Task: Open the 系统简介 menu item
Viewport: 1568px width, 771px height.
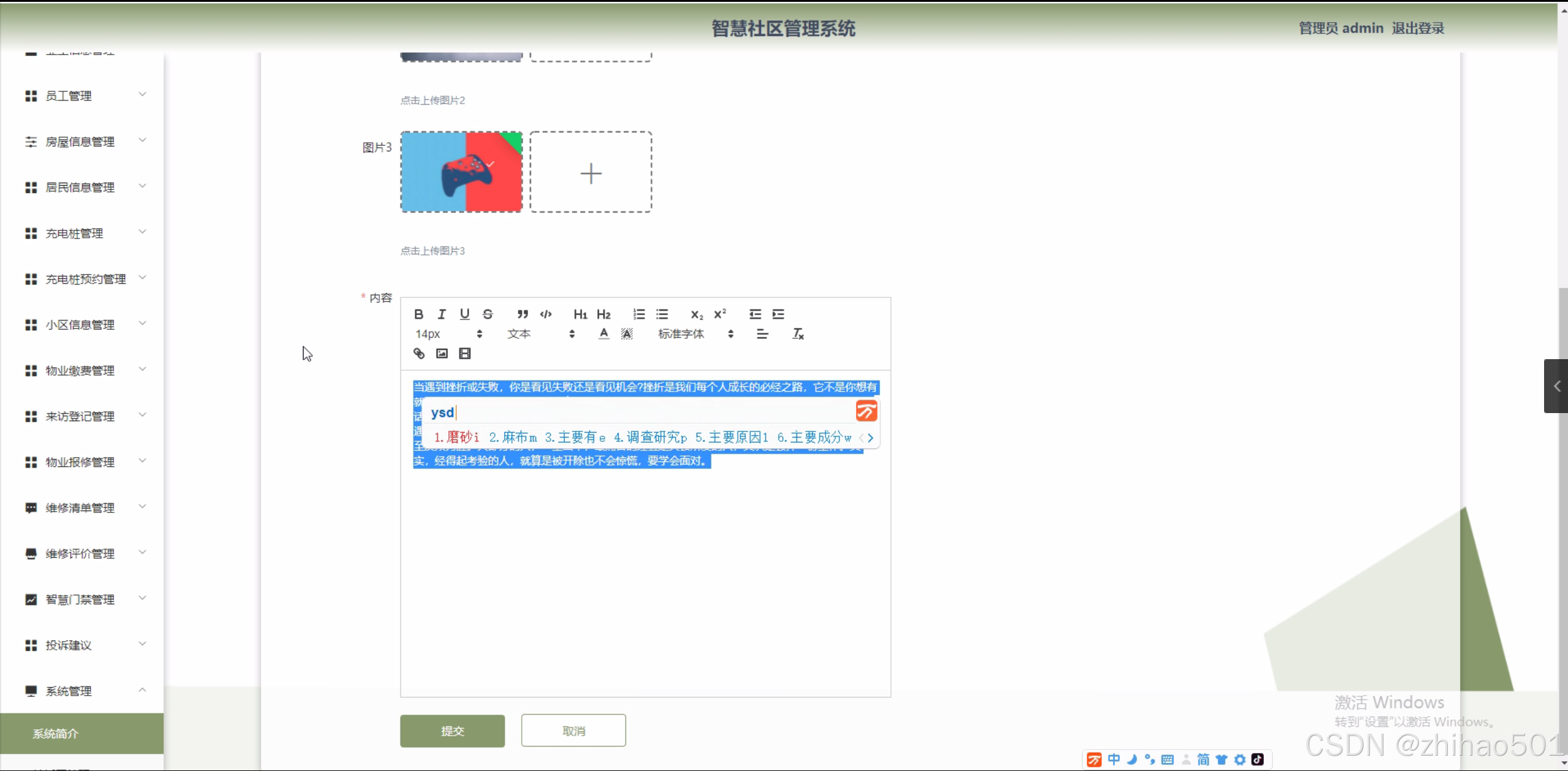Action: (x=56, y=734)
